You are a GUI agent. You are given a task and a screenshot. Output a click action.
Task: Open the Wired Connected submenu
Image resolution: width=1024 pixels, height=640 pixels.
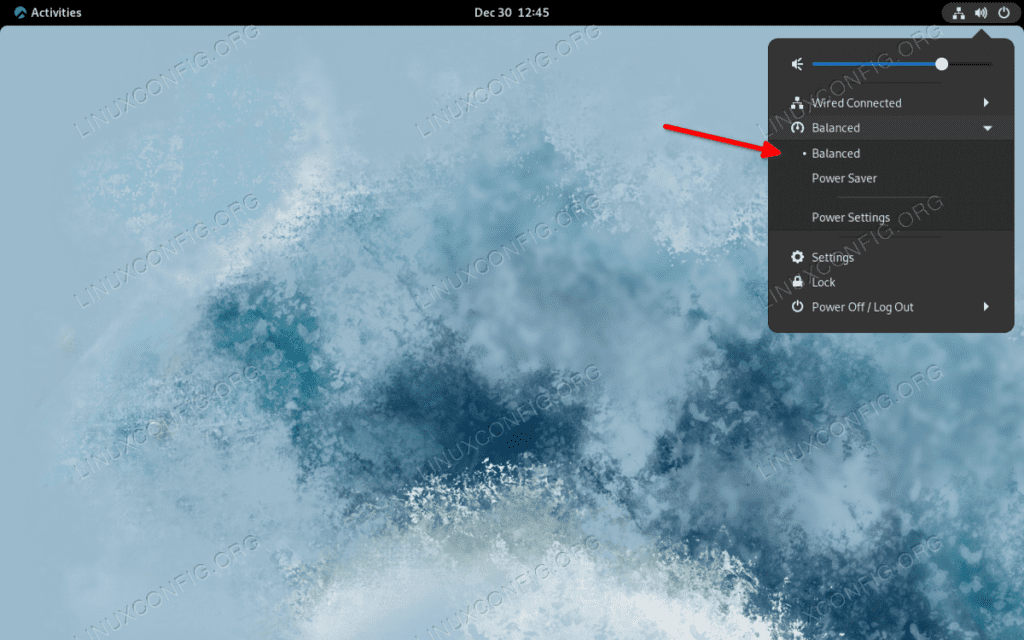891,103
